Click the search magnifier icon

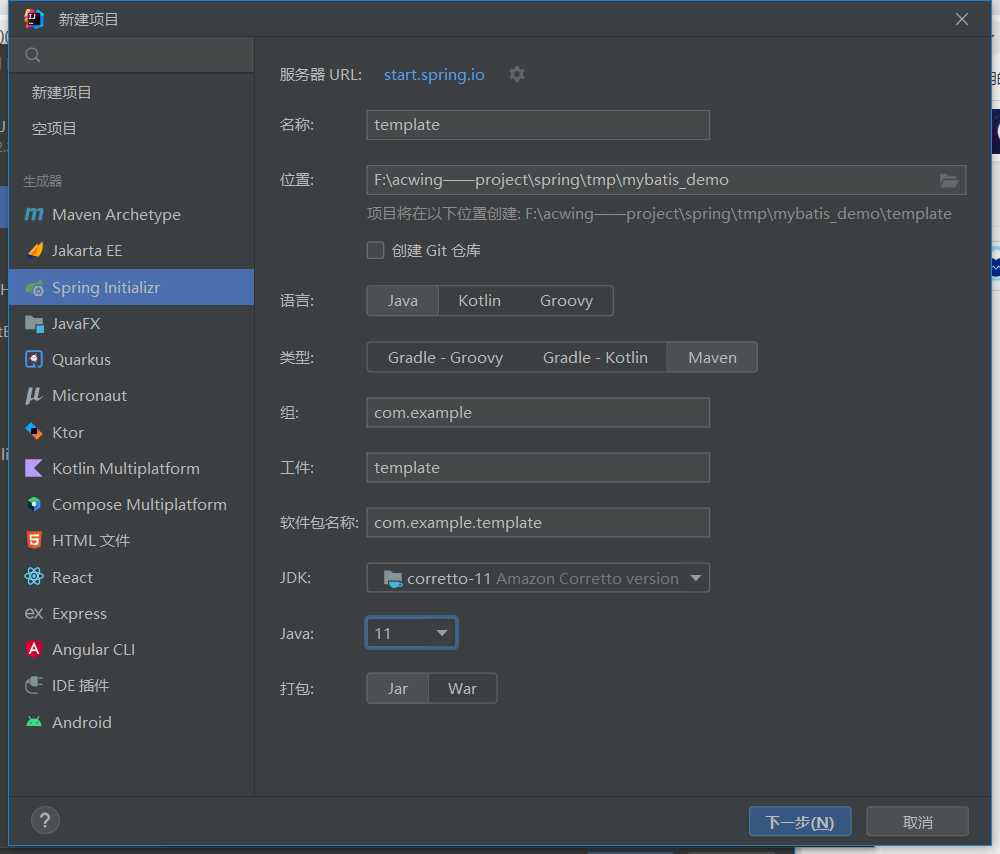coord(33,55)
